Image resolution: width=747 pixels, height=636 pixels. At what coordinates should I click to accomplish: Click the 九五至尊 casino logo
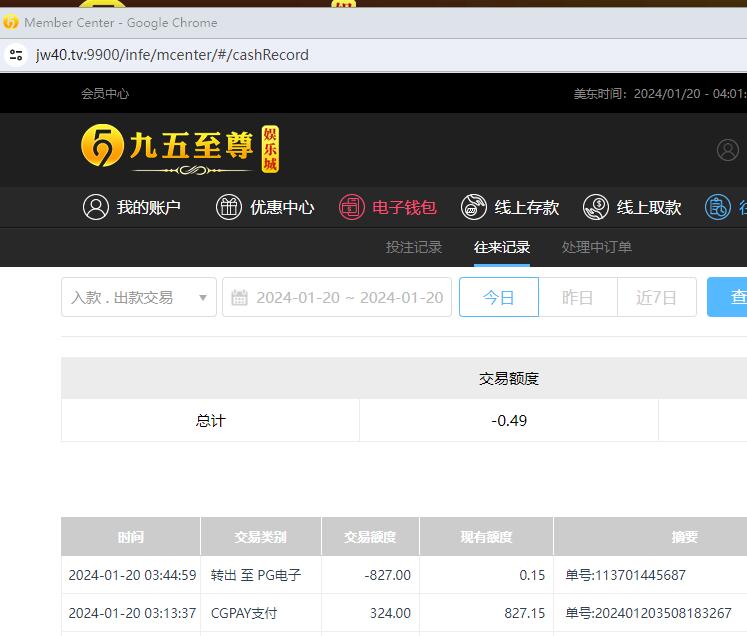click(180, 149)
